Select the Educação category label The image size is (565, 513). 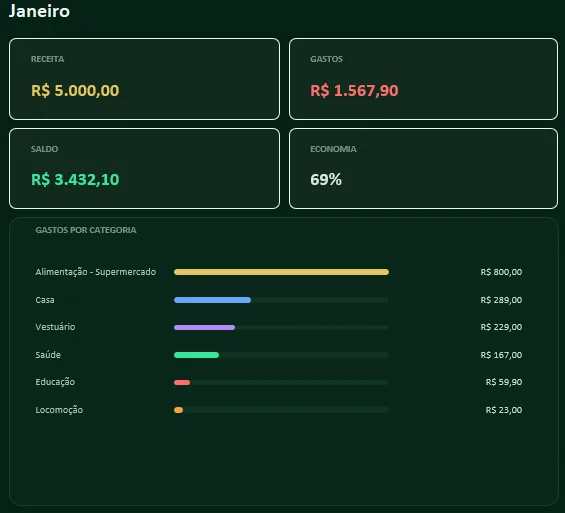[55, 382]
